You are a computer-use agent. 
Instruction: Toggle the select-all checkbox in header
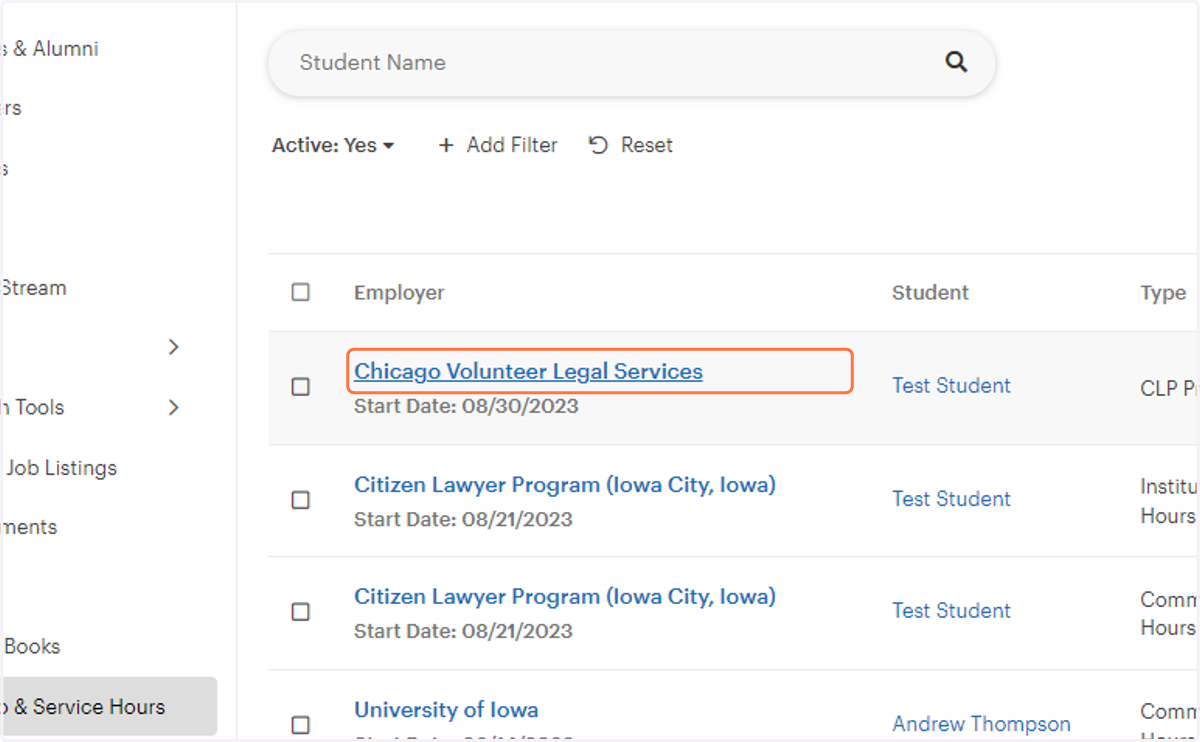click(300, 292)
